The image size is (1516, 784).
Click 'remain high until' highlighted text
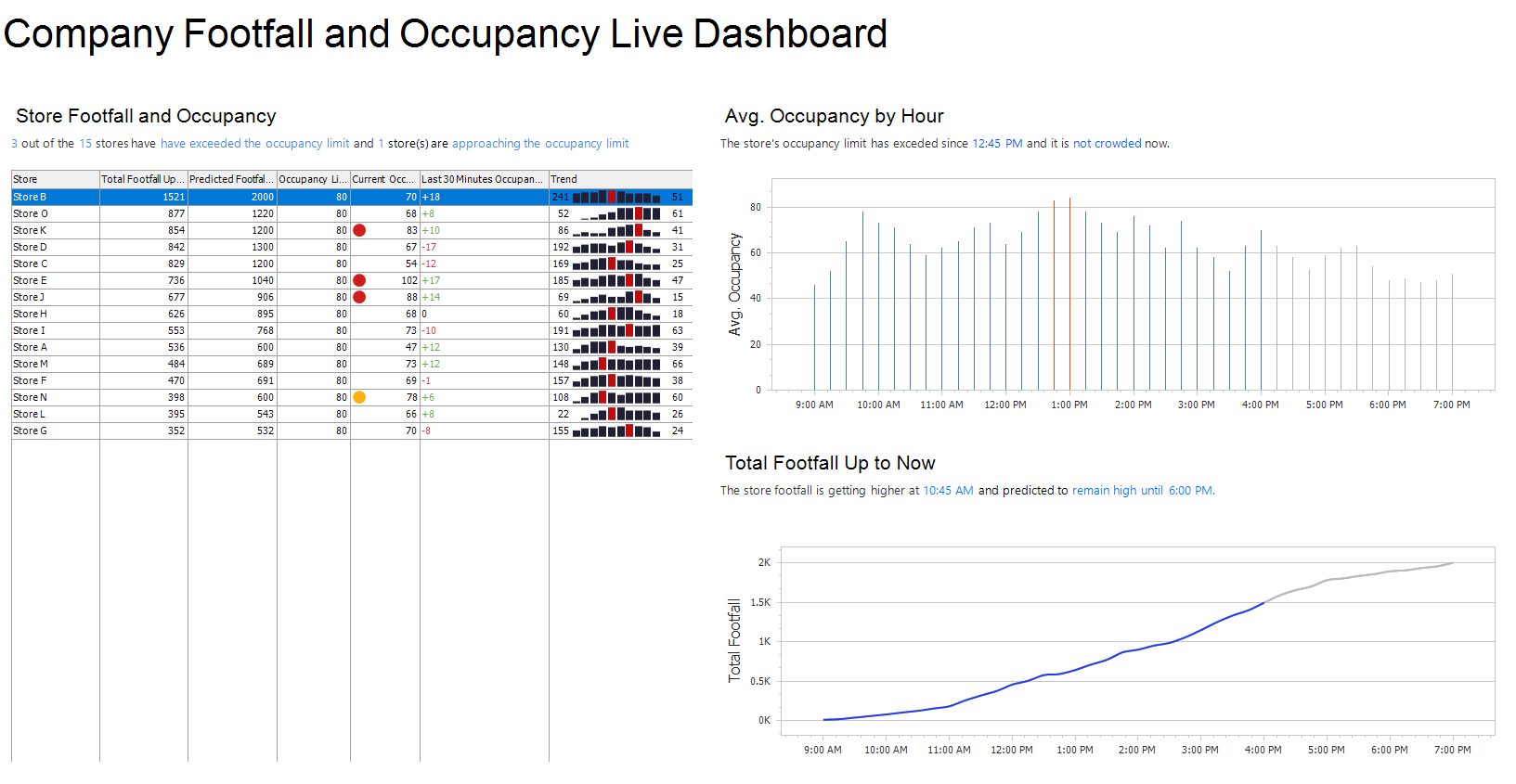tap(1118, 491)
